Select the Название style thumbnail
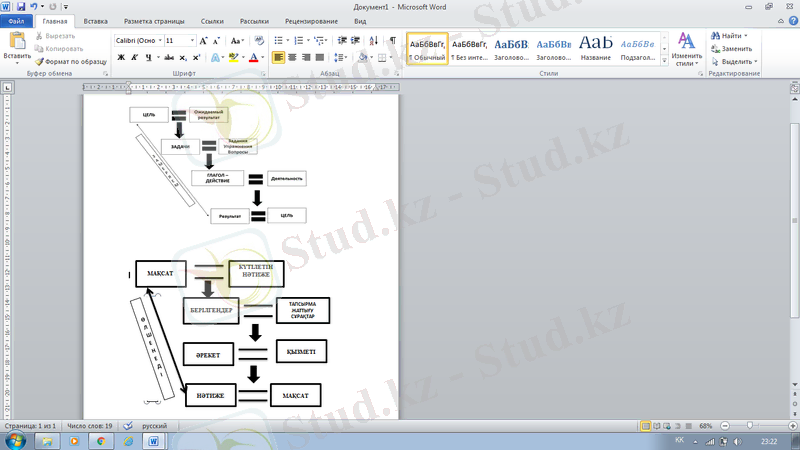The width and height of the screenshot is (800, 450). point(595,47)
